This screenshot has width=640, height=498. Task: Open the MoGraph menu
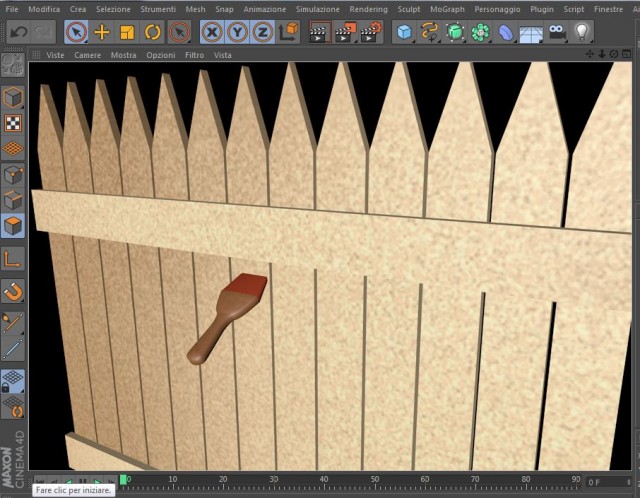click(447, 9)
